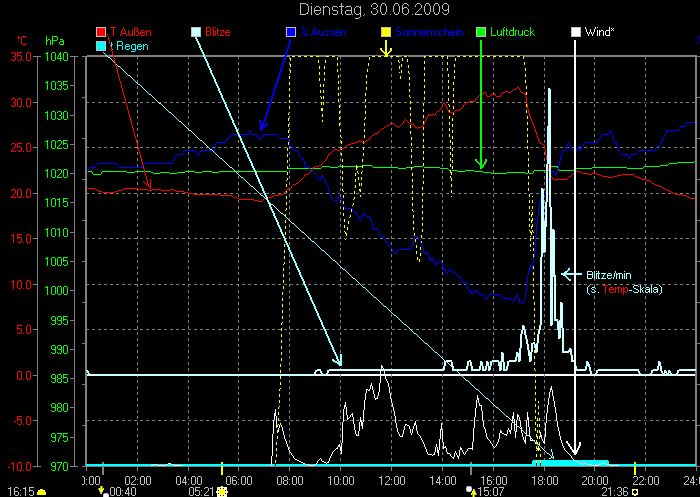Click the yellow icon beside 16:15
The height and width of the screenshot is (497, 700).
(x=42, y=492)
